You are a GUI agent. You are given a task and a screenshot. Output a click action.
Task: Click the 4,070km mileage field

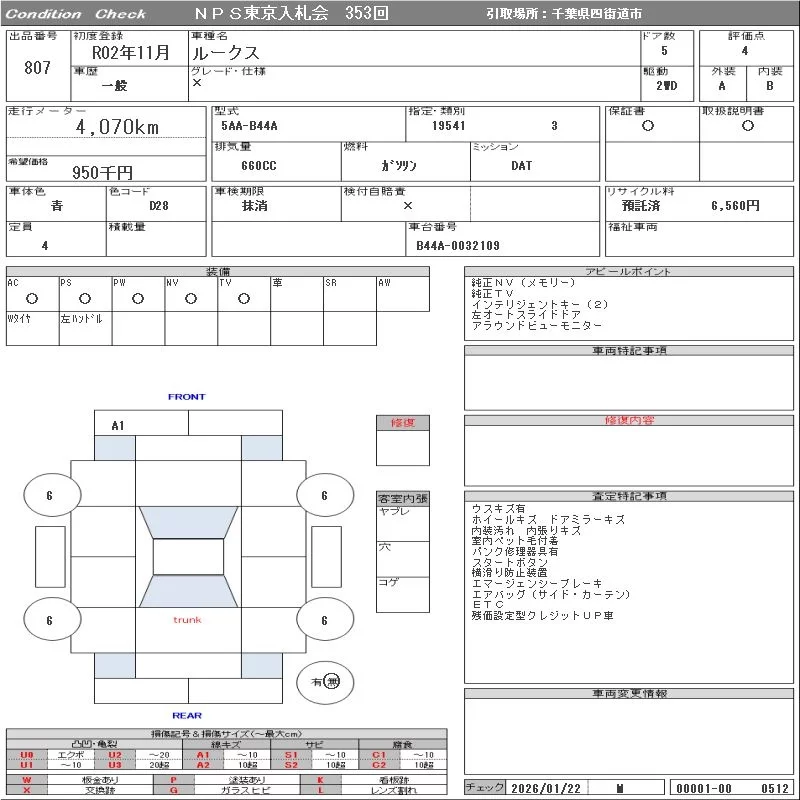[x=117, y=128]
